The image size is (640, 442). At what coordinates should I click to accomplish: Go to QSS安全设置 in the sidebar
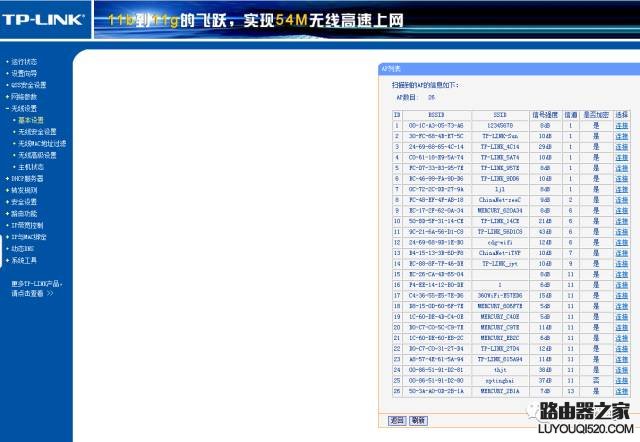[29, 85]
